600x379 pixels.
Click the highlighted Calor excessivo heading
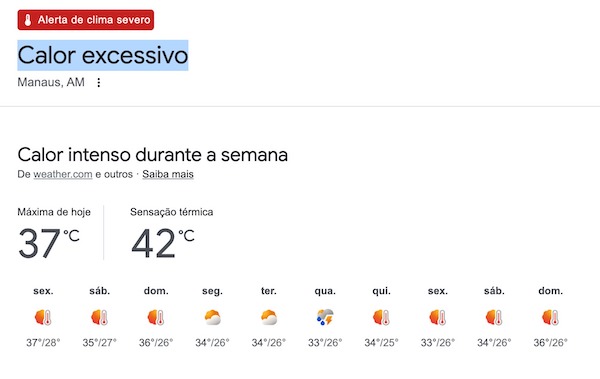[103, 55]
